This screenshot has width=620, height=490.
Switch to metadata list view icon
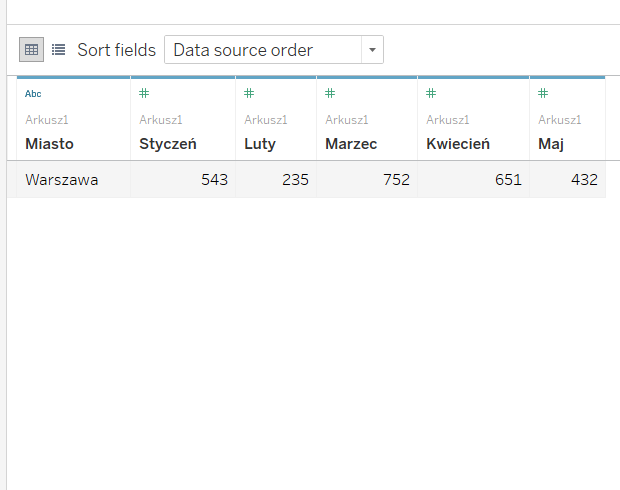click(58, 49)
